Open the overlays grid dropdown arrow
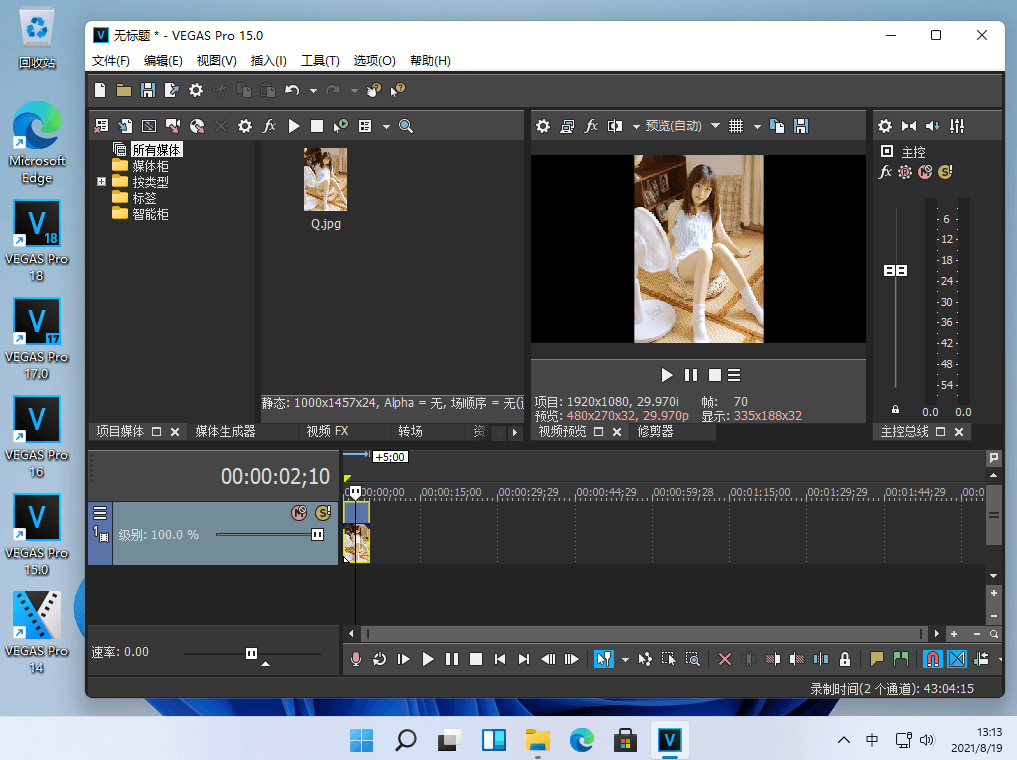The height and width of the screenshot is (760, 1017). (x=757, y=126)
